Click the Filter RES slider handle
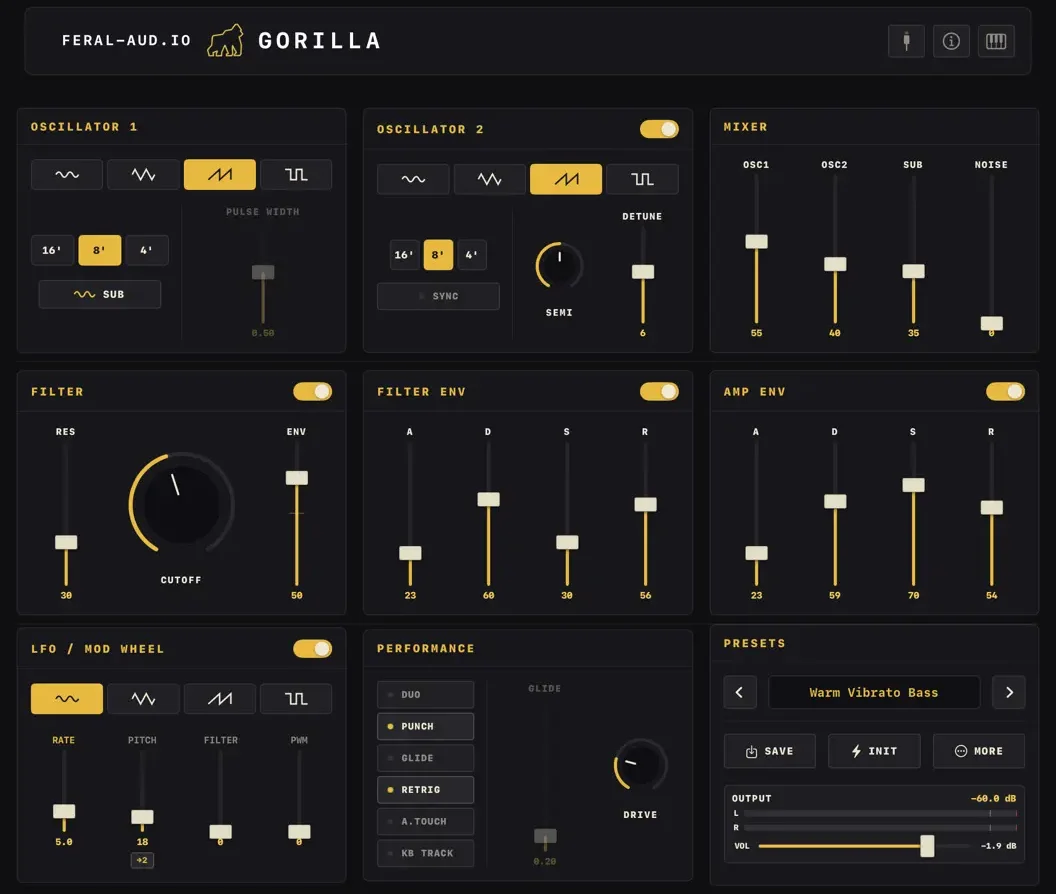Image resolution: width=1056 pixels, height=894 pixels. [x=66, y=542]
